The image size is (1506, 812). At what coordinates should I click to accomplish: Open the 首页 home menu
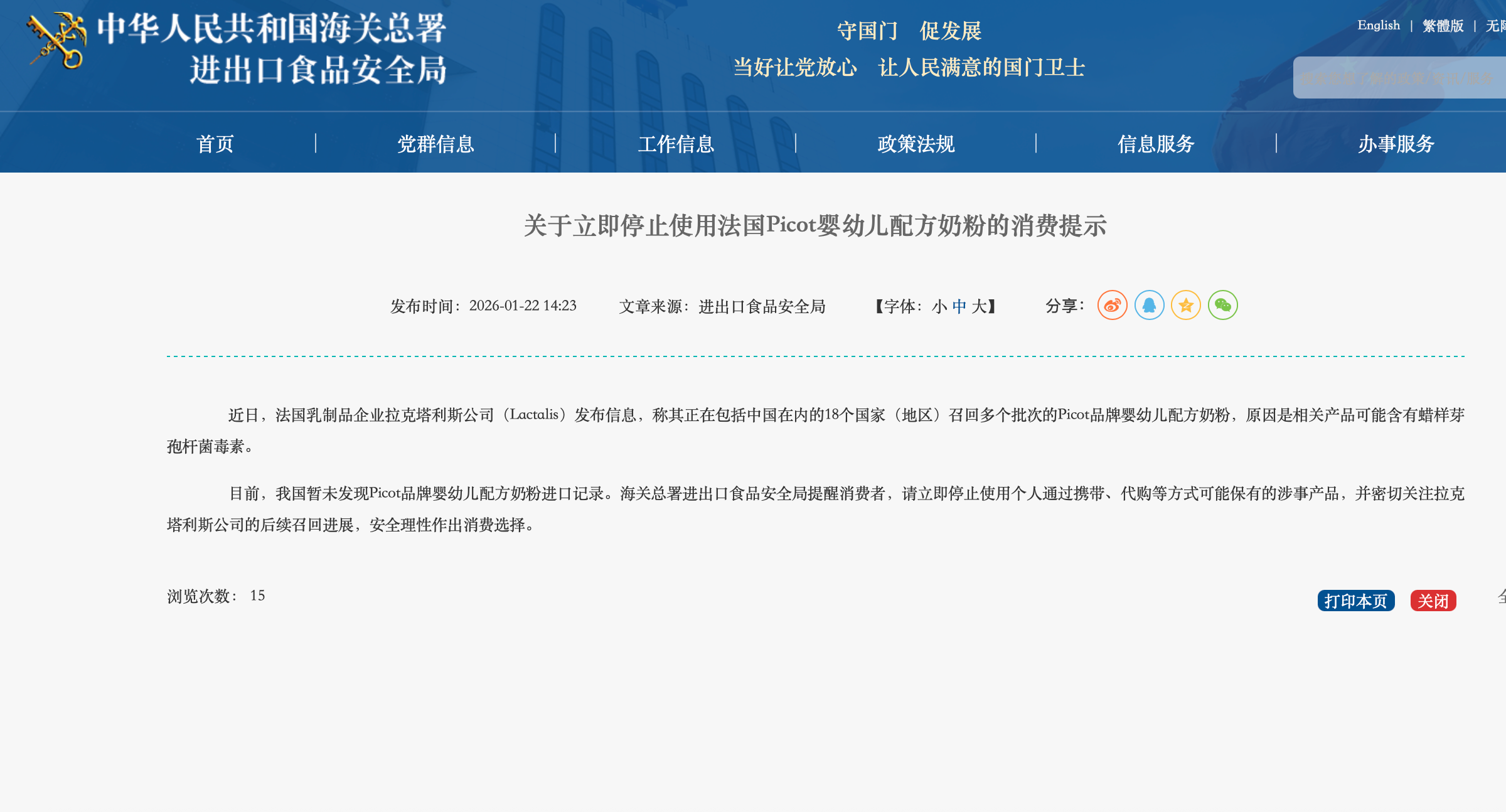pyautogui.click(x=216, y=144)
